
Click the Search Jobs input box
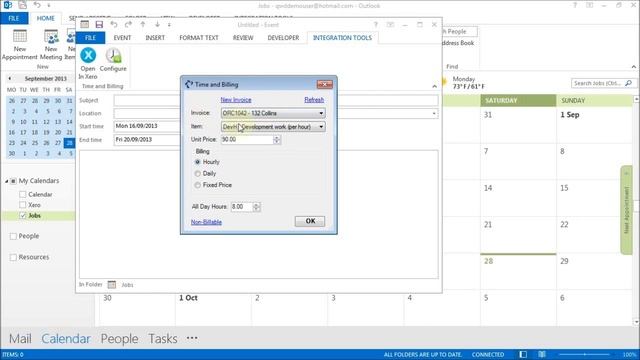pyautogui.click(x=598, y=83)
